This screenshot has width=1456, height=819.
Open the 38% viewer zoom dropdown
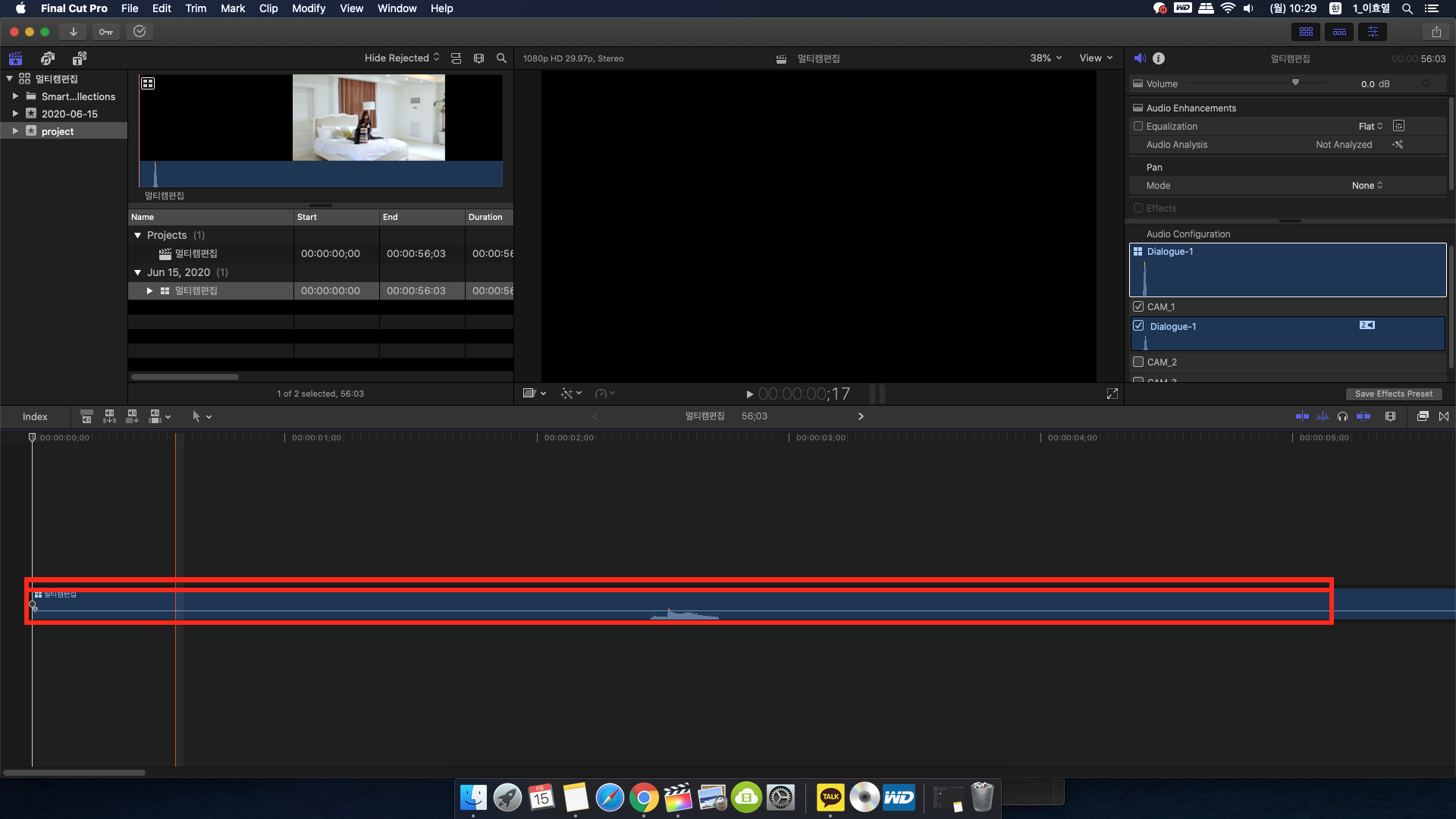coord(1046,58)
